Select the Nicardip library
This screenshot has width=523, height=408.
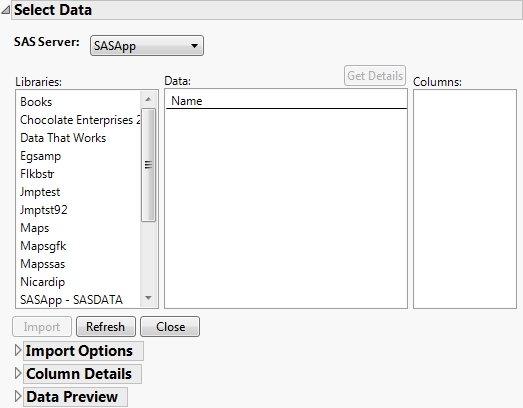point(43,282)
